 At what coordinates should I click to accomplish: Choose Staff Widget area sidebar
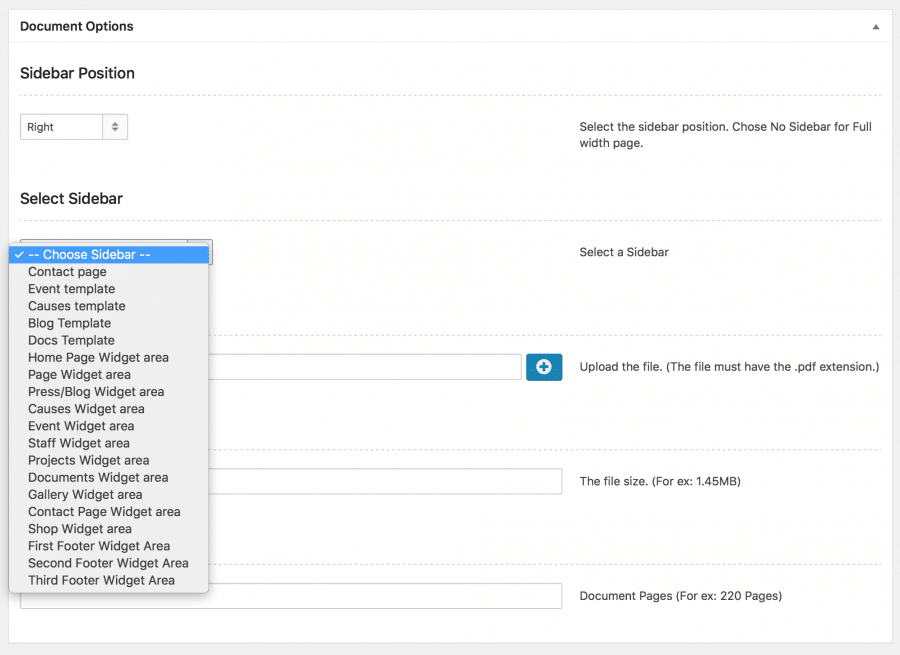pyautogui.click(x=109, y=443)
